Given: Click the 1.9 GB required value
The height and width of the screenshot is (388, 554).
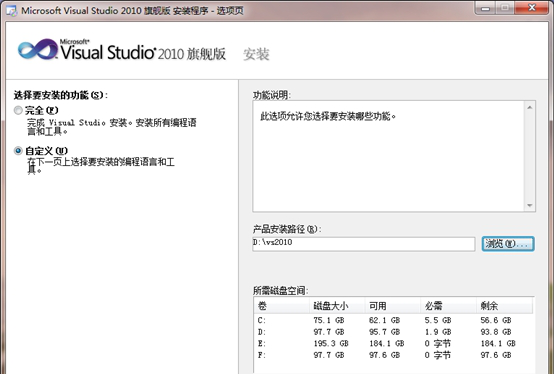Looking at the screenshot, I should pyautogui.click(x=438, y=332).
